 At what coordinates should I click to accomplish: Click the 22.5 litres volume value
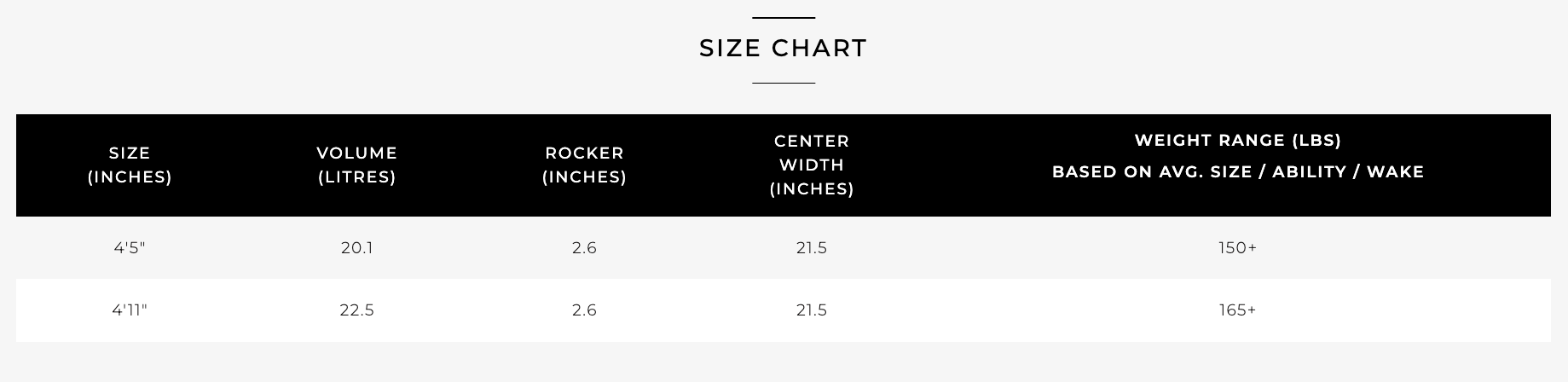356,310
